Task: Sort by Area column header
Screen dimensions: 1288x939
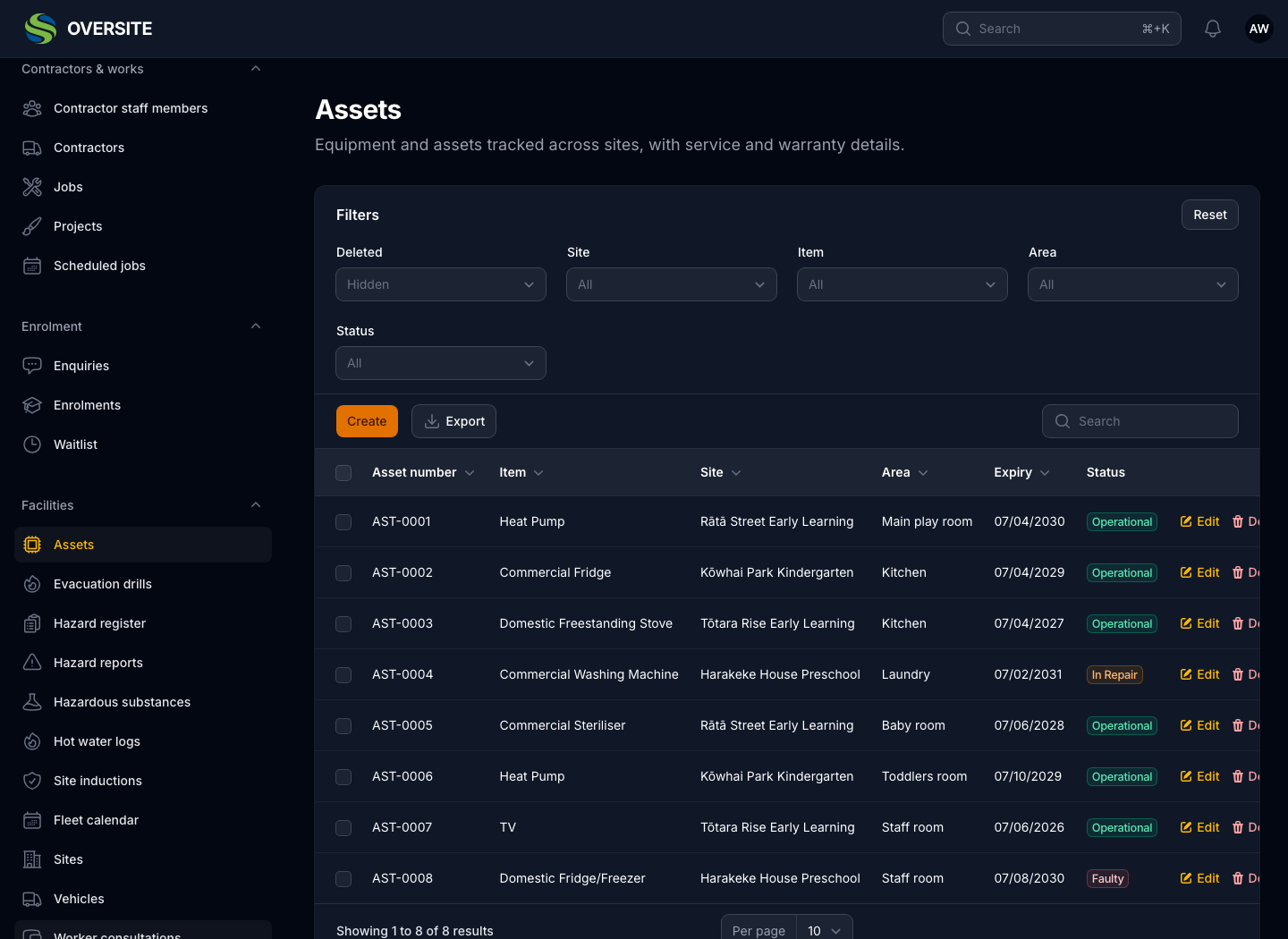Action: point(905,472)
